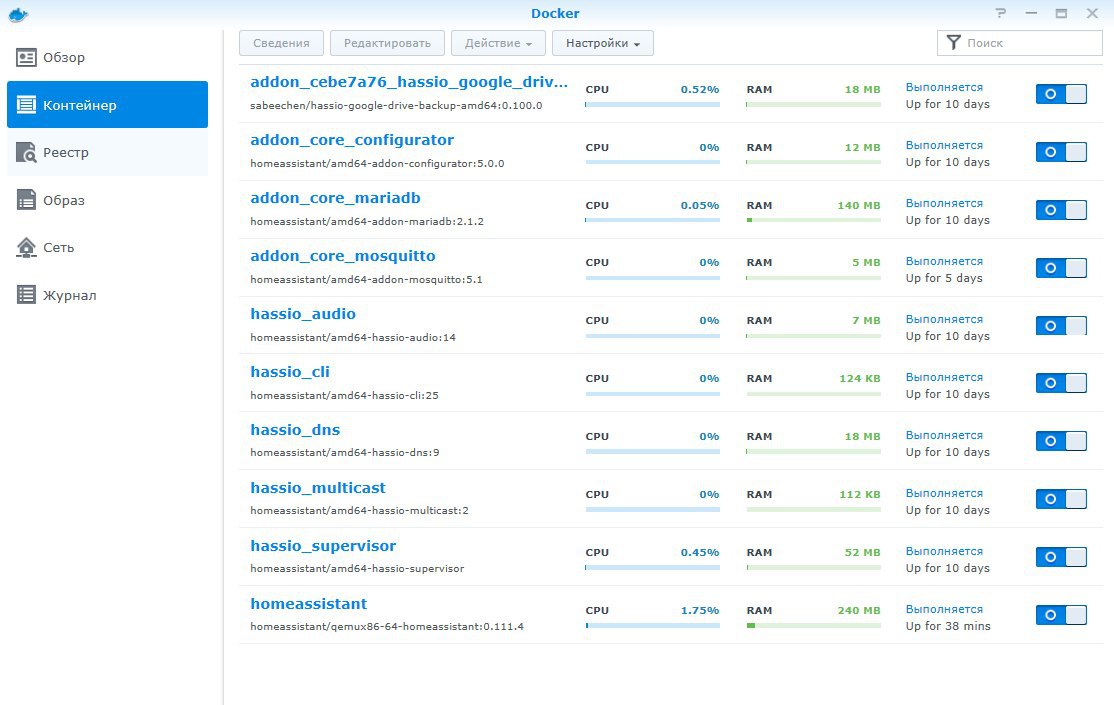Go to the Реестр section
The height and width of the screenshot is (705, 1114).
click(107, 152)
